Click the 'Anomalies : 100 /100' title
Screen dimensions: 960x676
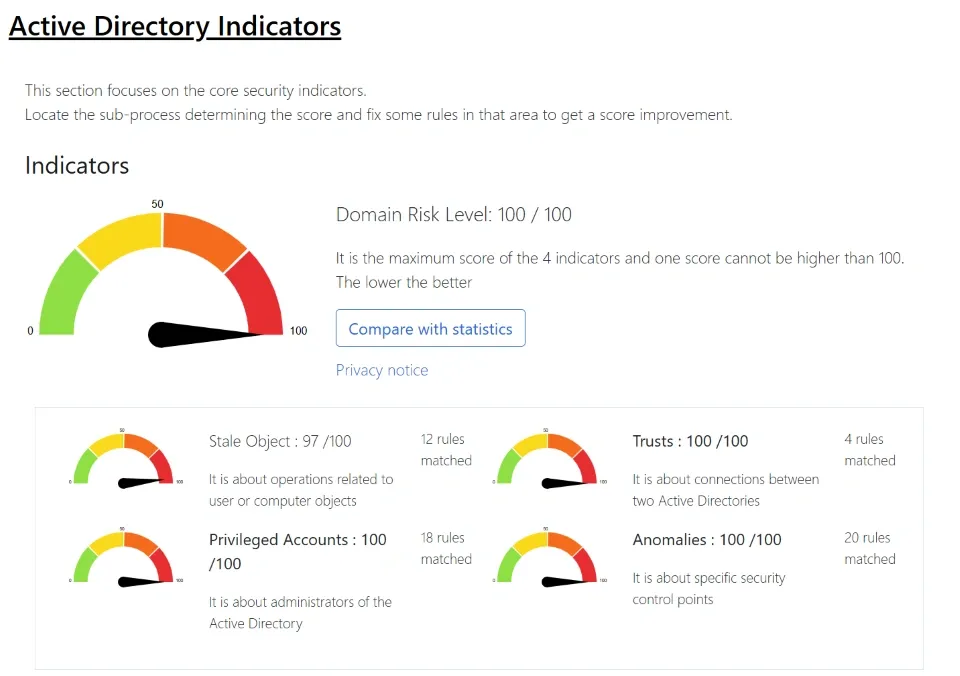click(707, 539)
